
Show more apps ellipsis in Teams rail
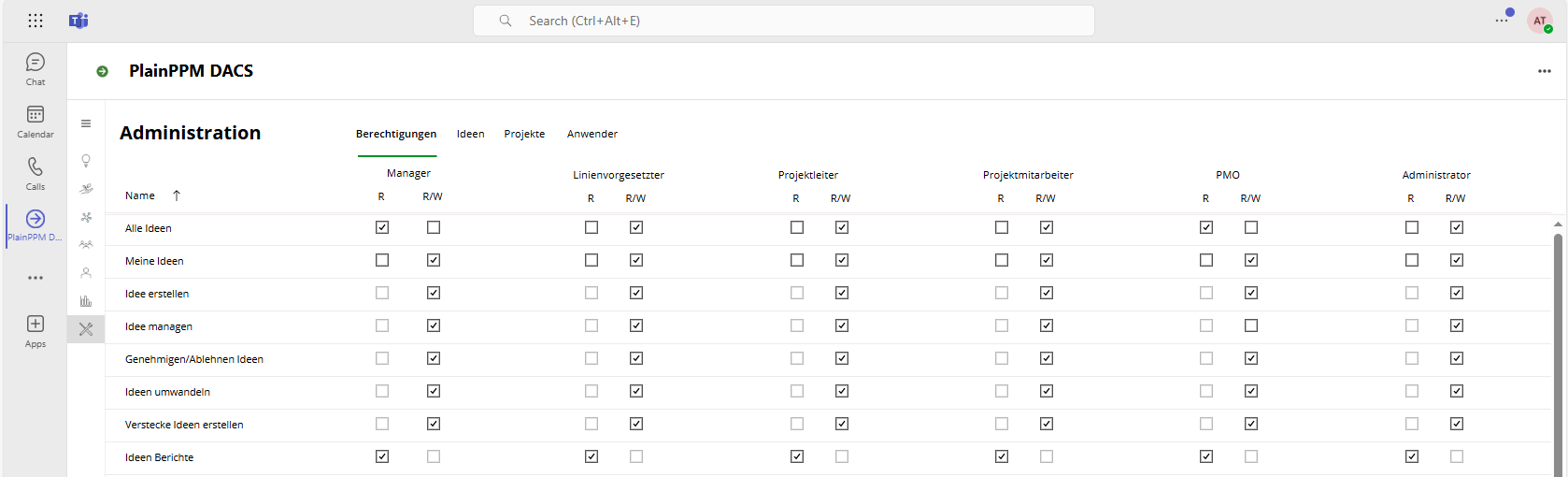[36, 278]
